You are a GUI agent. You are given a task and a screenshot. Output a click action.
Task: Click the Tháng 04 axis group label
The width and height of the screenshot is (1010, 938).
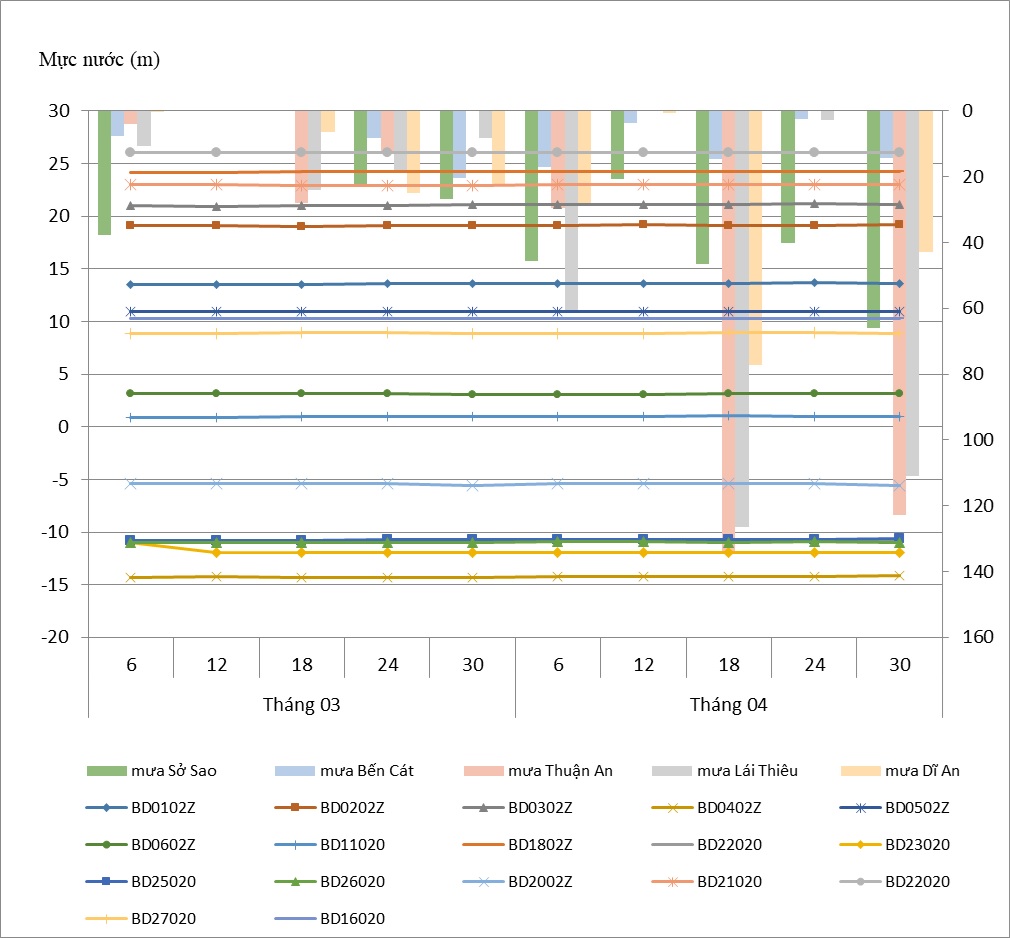[x=729, y=704]
